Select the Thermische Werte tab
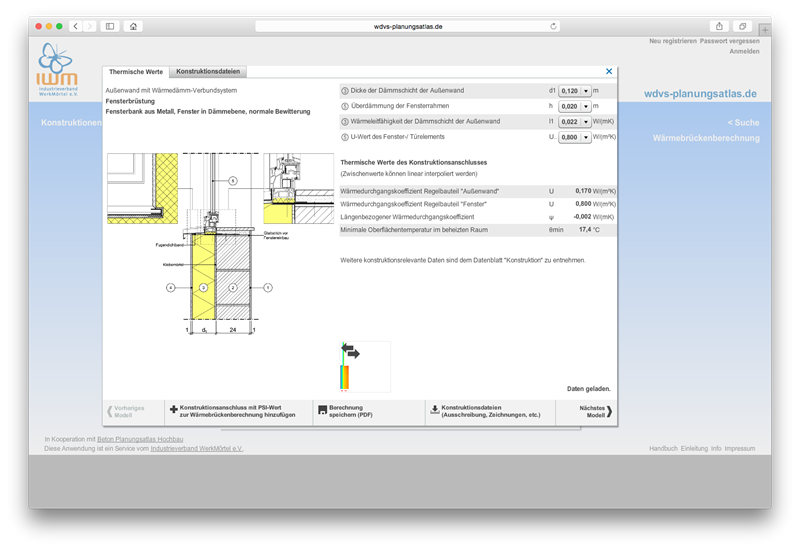This screenshot has width=800, height=550. [x=136, y=72]
